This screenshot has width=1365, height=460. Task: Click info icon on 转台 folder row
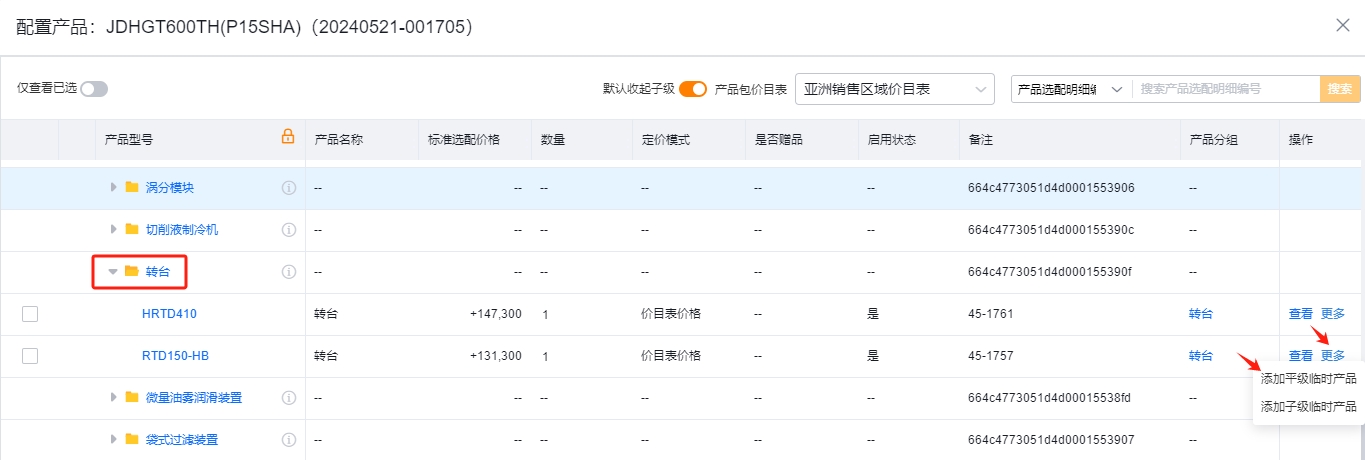[x=288, y=272]
